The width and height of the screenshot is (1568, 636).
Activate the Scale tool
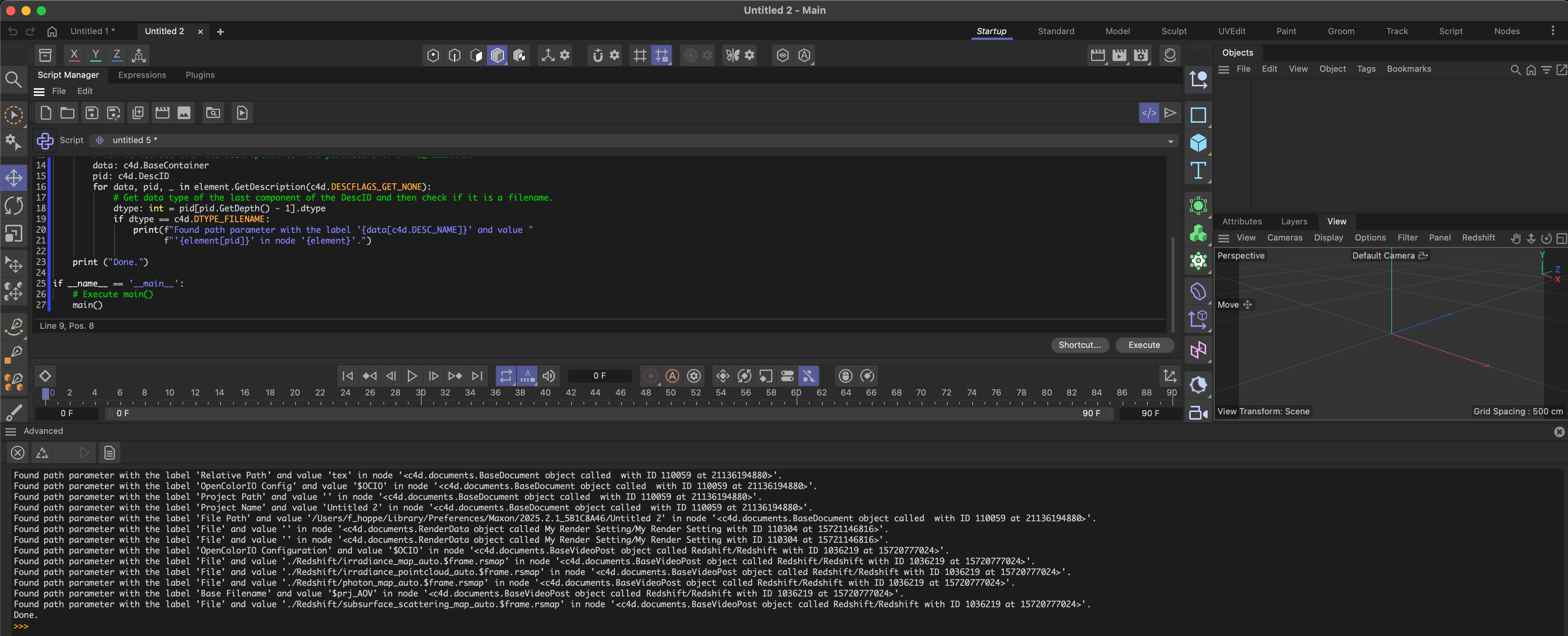coord(13,233)
